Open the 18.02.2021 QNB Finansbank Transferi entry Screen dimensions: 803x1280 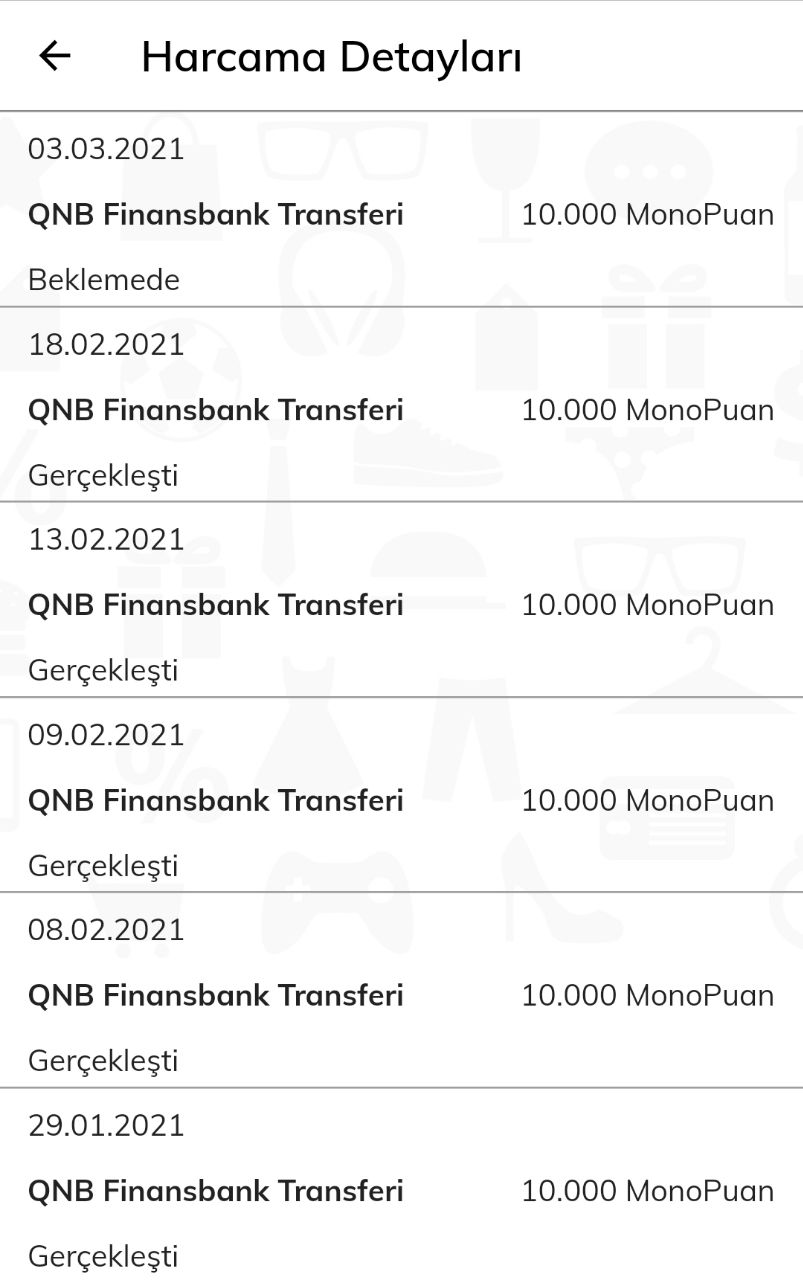click(401, 404)
